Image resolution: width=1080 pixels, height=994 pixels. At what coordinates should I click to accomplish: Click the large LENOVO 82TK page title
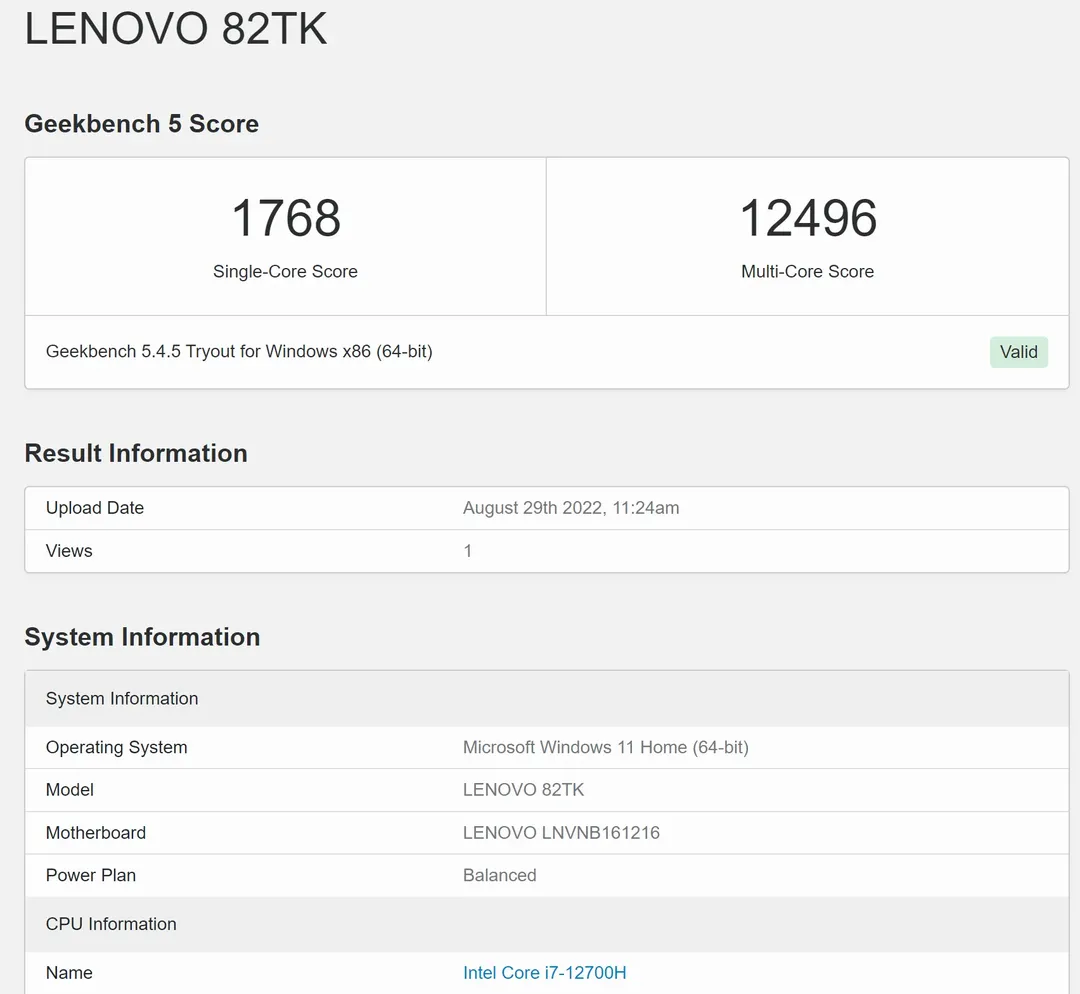pos(176,30)
